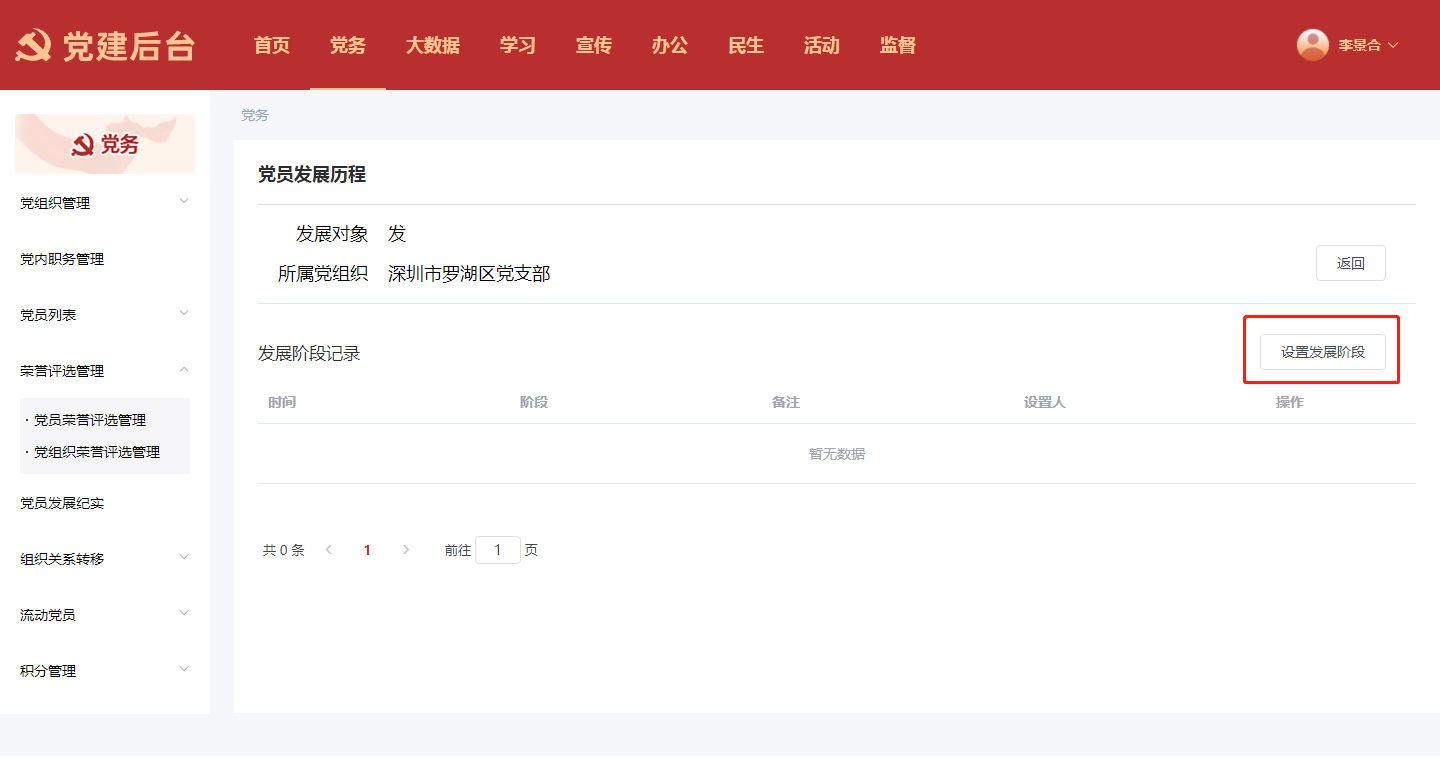1440x757 pixels.
Task: Expand the 党组织管理 sidebar section
Action: coord(105,203)
